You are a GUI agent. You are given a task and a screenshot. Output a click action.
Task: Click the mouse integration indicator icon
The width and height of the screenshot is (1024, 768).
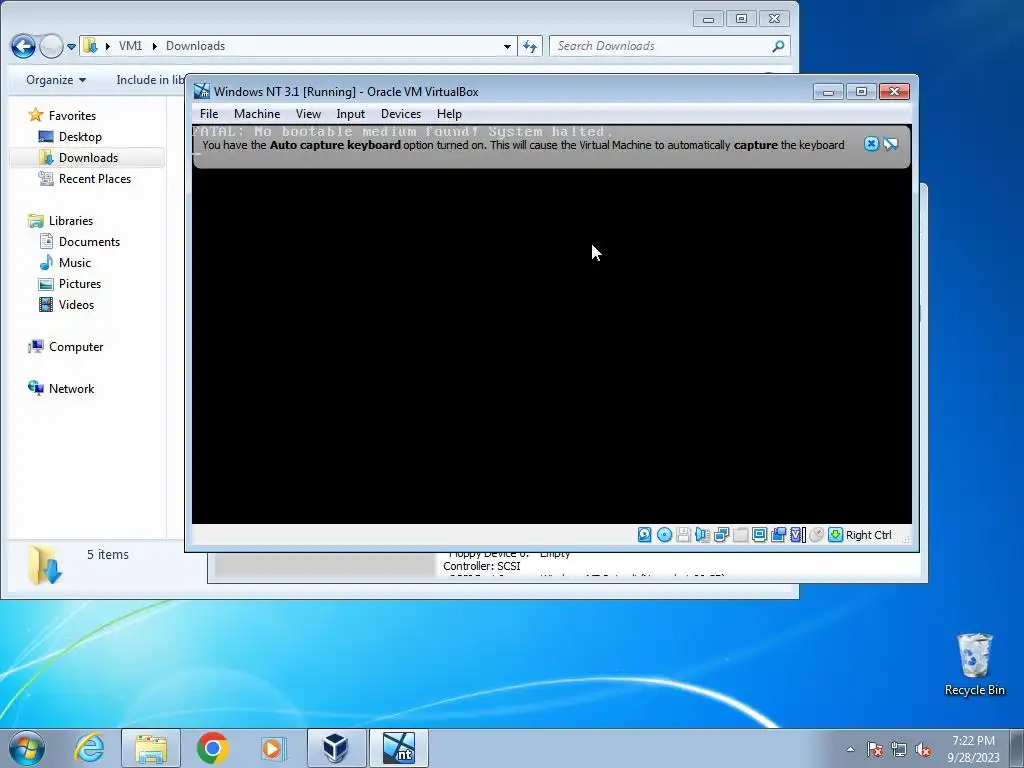pos(816,535)
